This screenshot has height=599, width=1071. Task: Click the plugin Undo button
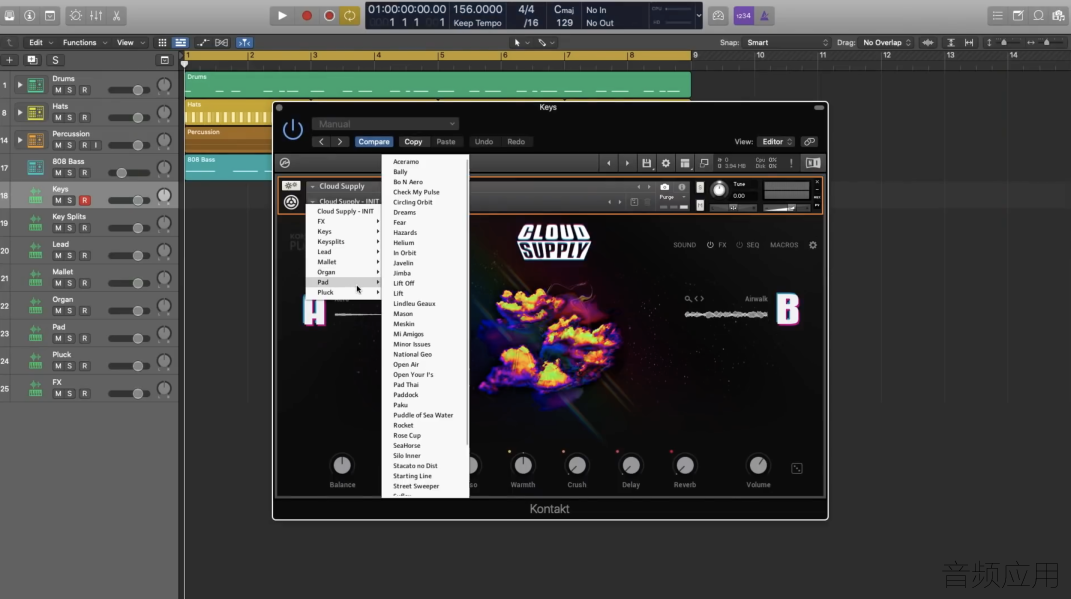pyautogui.click(x=484, y=141)
